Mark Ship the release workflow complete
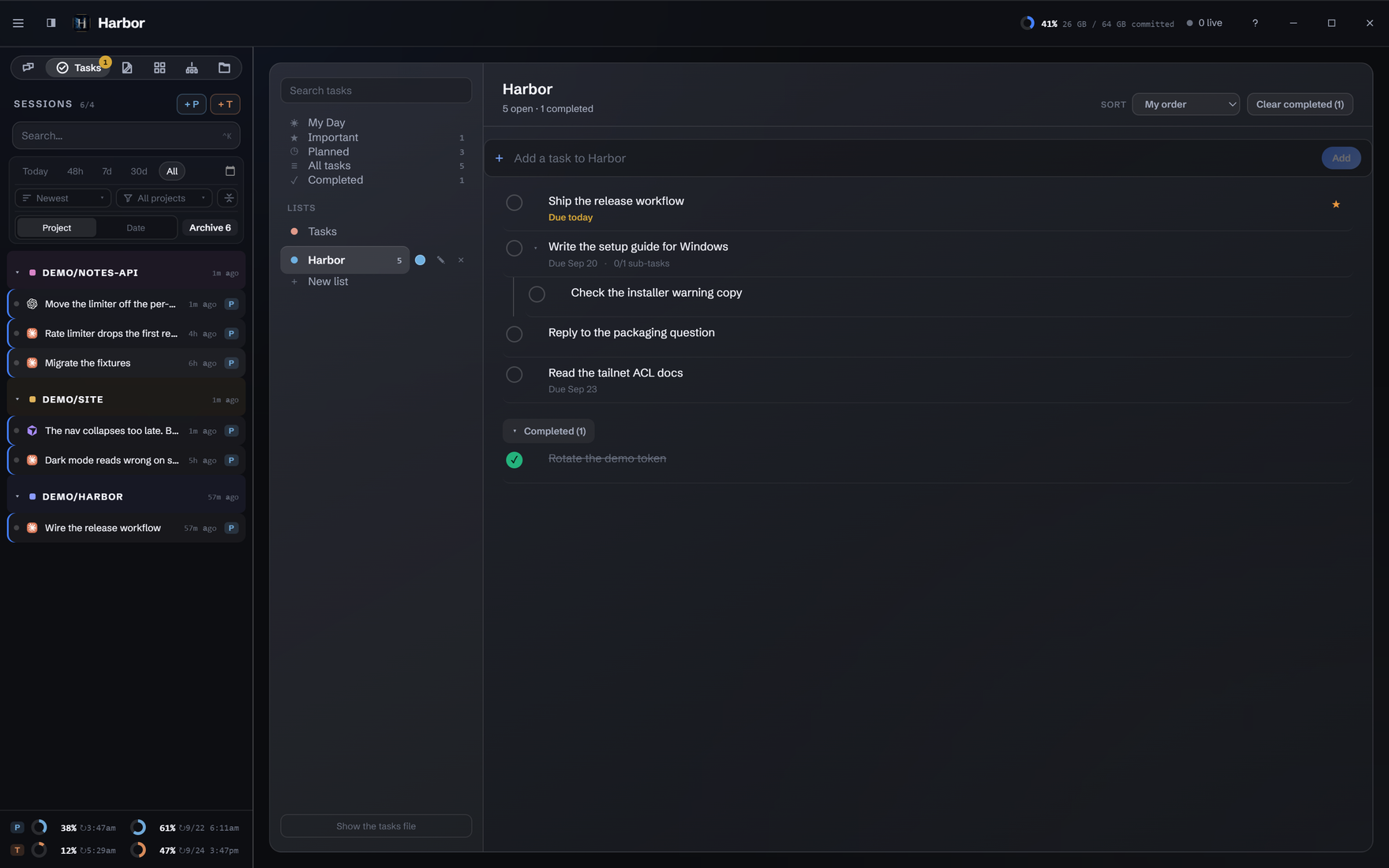Viewport: 1389px width, 868px height. (515, 203)
